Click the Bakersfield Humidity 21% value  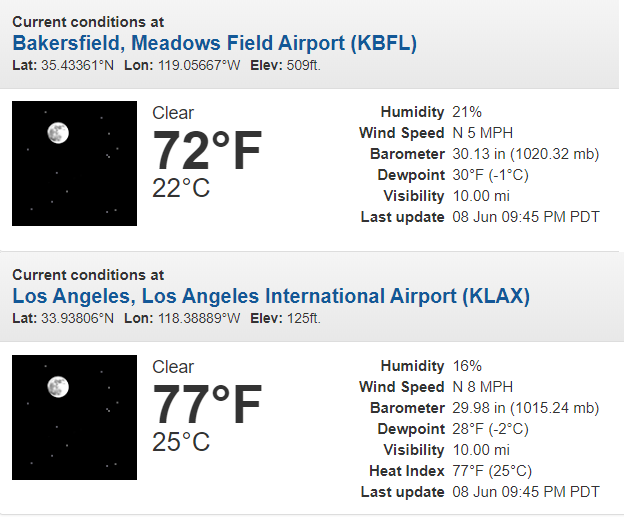click(467, 112)
